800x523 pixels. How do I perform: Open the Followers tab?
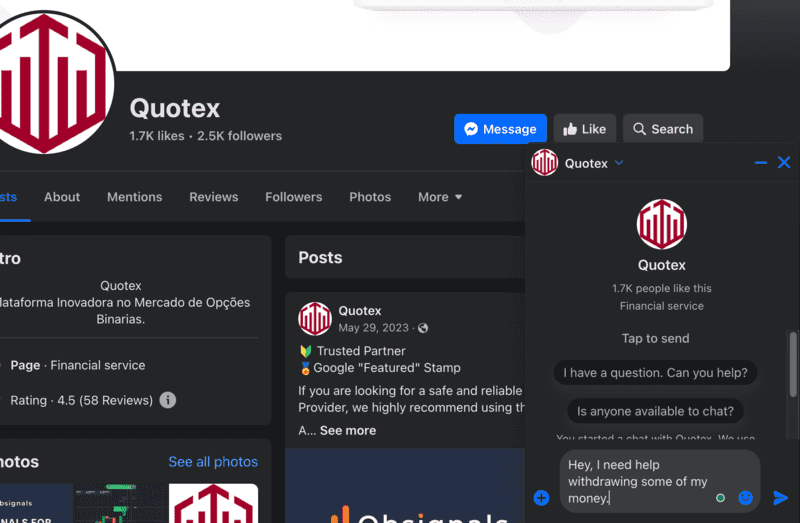coord(294,197)
